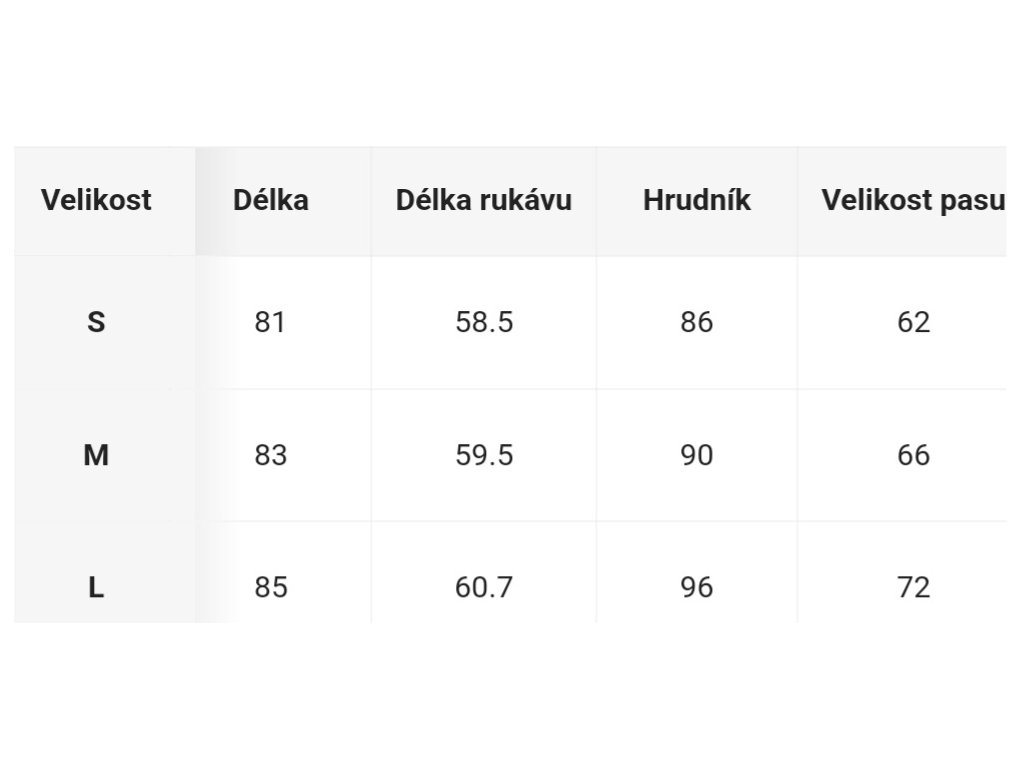The height and width of the screenshot is (768, 1024).
Task: Select the Hrudník column header
Action: (x=697, y=200)
